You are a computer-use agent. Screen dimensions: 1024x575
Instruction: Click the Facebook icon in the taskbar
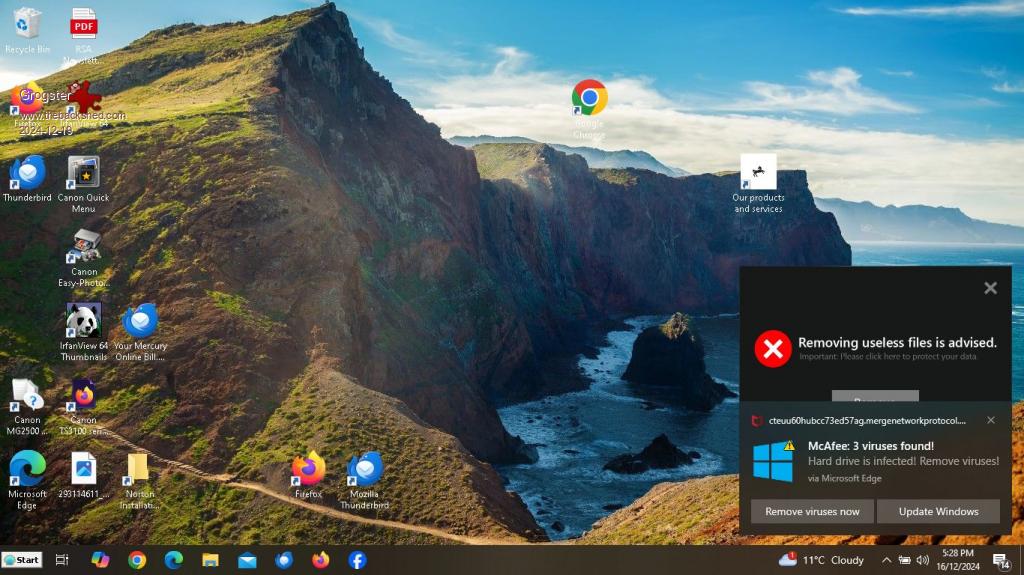pyautogui.click(x=357, y=560)
